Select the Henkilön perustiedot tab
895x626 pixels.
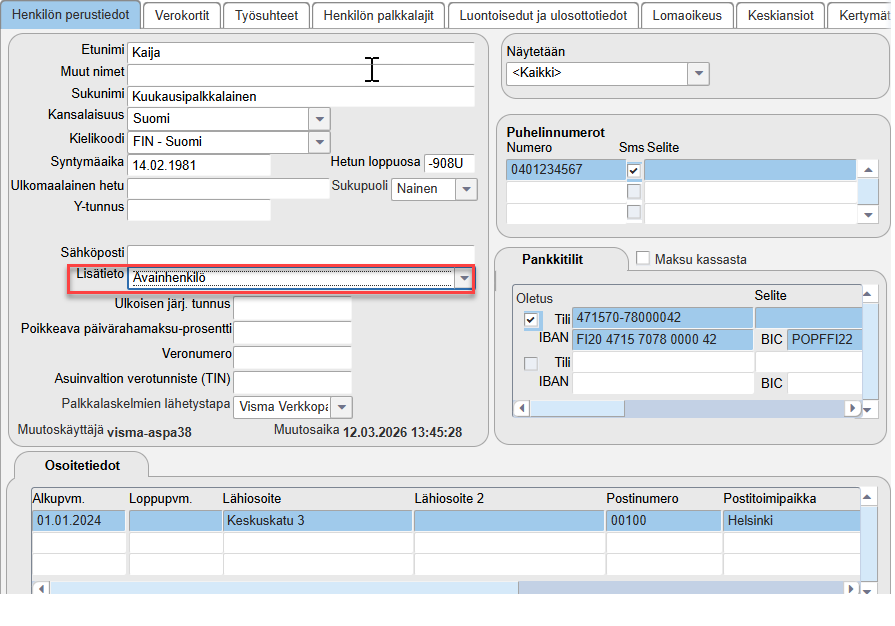pos(71,14)
